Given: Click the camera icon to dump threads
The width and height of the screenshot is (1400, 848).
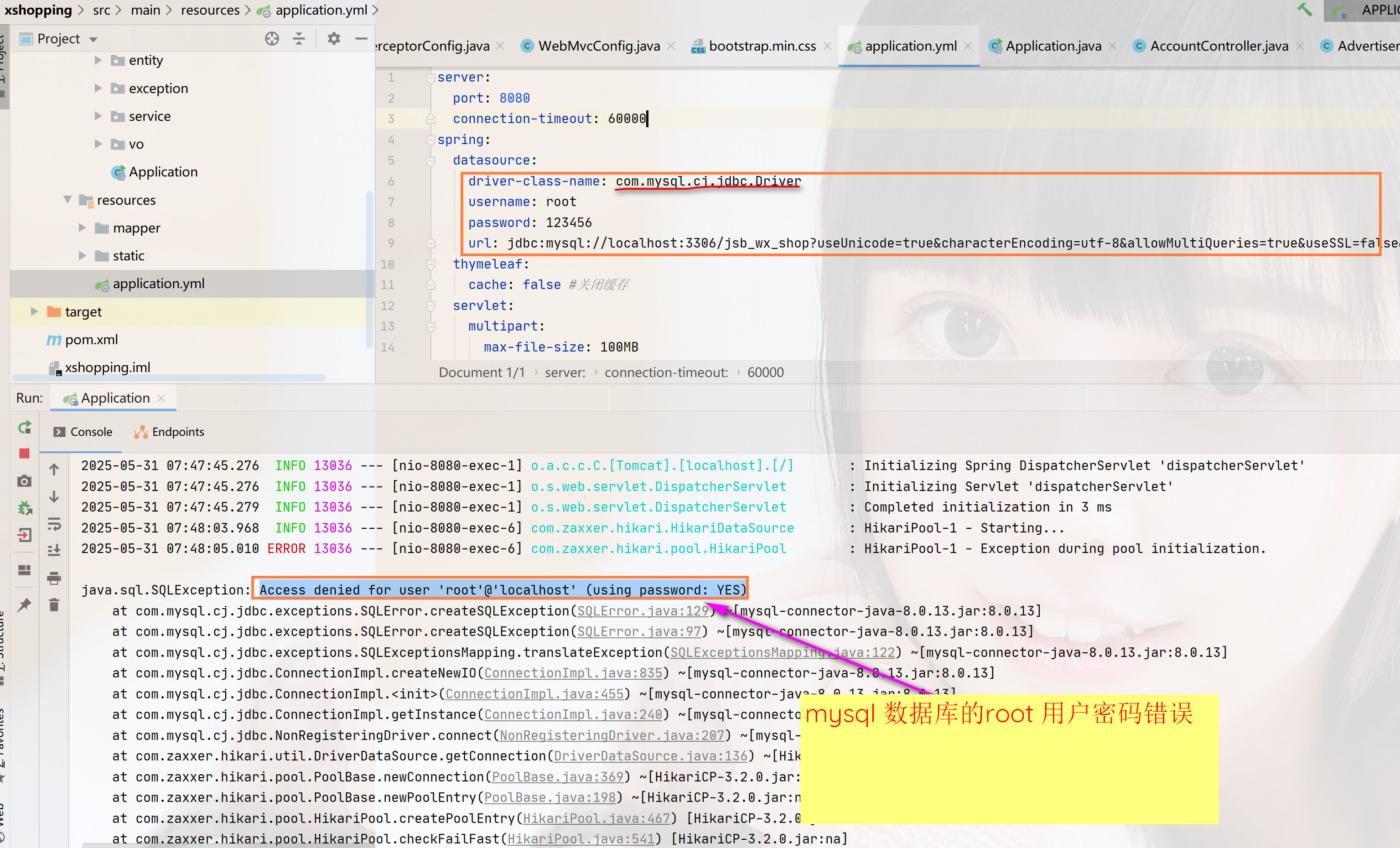Looking at the screenshot, I should click(x=25, y=481).
